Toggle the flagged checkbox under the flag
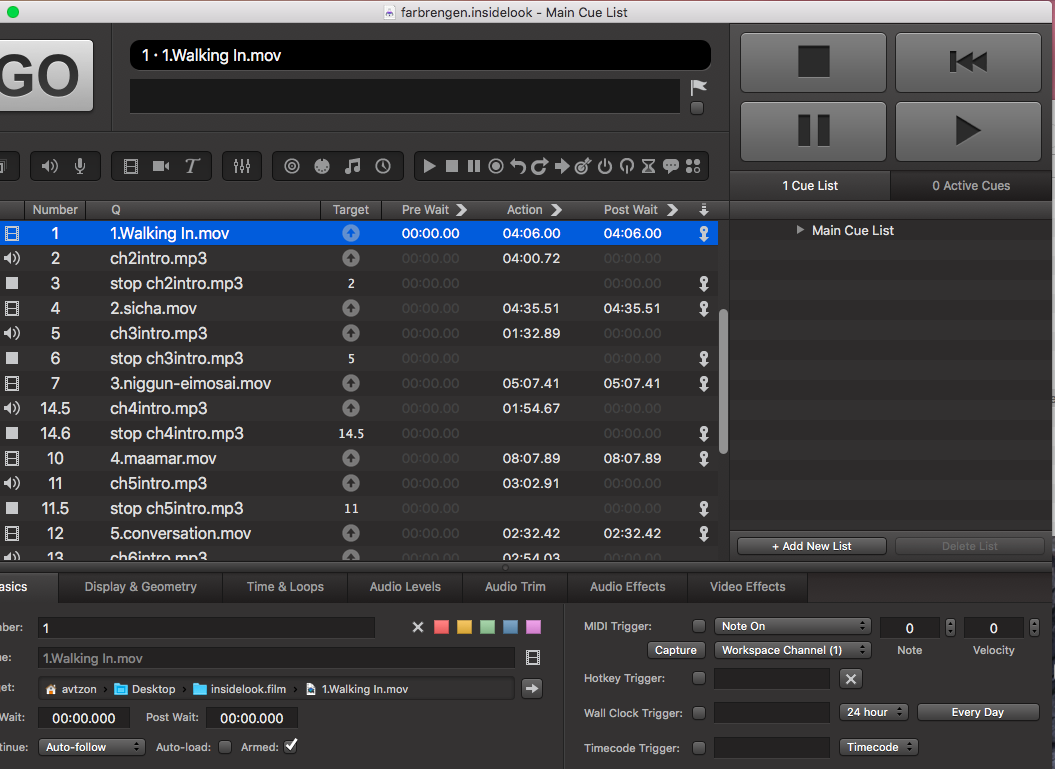The height and width of the screenshot is (769, 1055). [697, 108]
